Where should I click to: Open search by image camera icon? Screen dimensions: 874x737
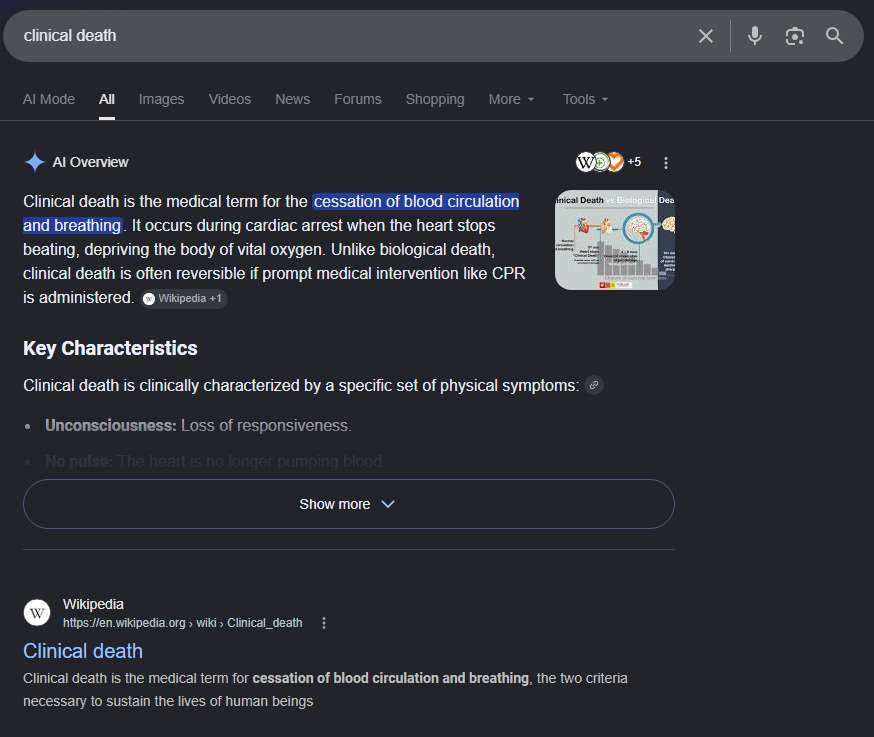794,36
